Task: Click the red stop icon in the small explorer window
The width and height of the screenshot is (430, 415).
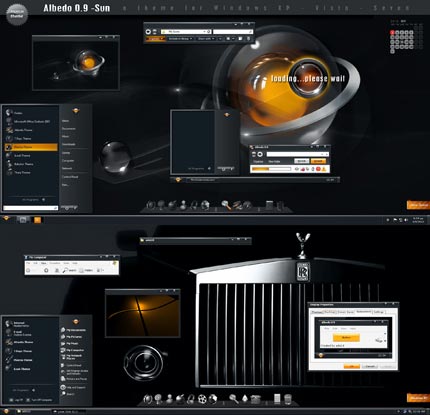Action: (318, 169)
